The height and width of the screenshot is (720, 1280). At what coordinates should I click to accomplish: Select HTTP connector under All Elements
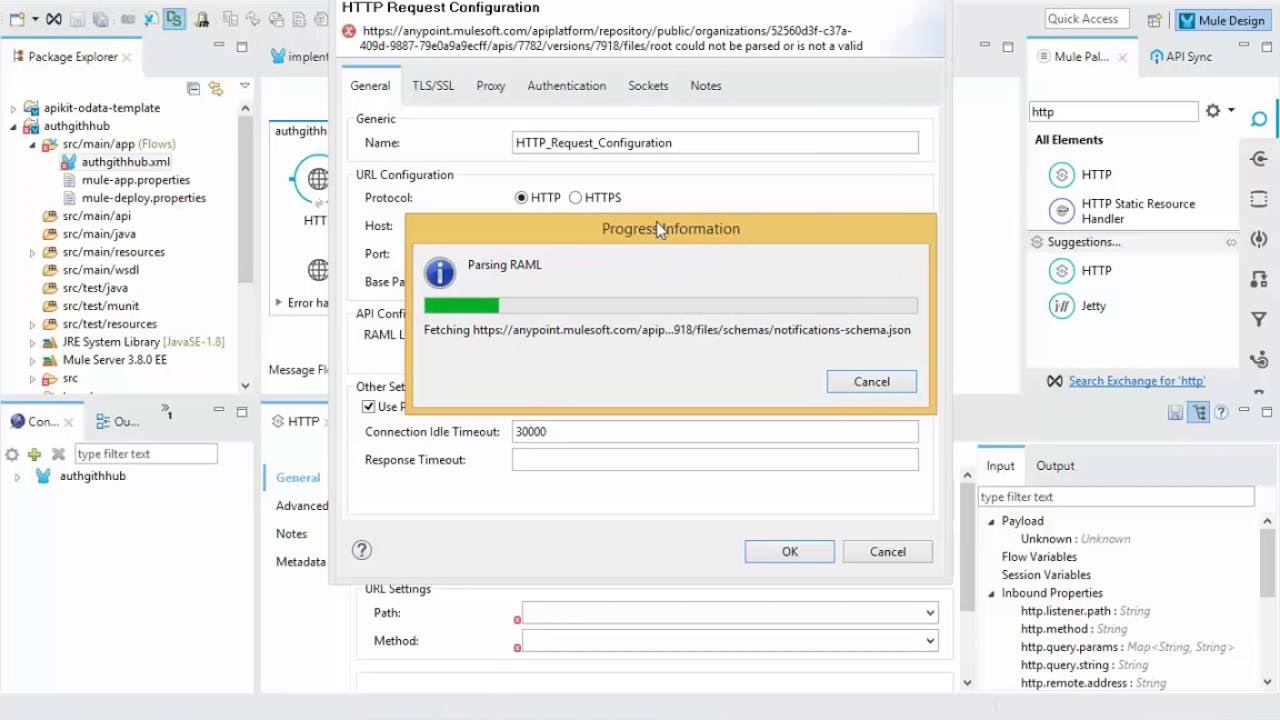pos(1080,175)
